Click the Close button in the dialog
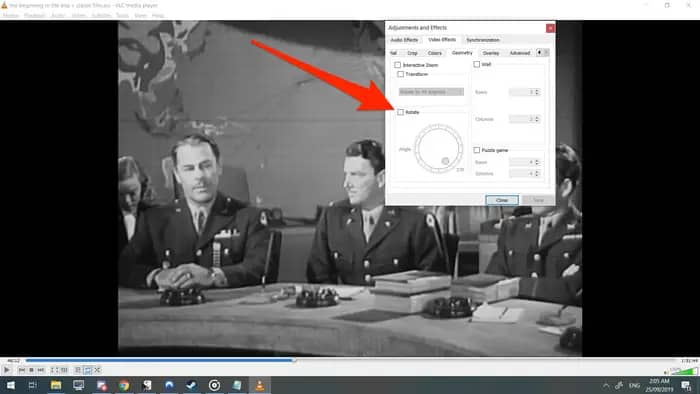 tap(502, 200)
